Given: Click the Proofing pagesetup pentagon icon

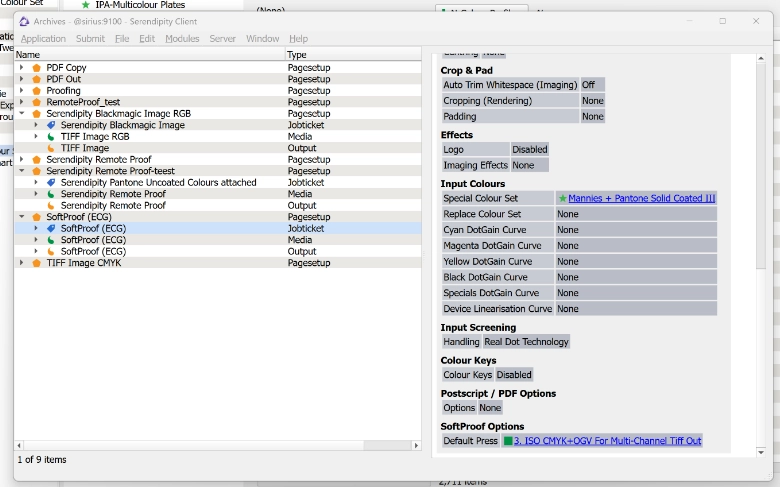Looking at the screenshot, I should coord(37,91).
